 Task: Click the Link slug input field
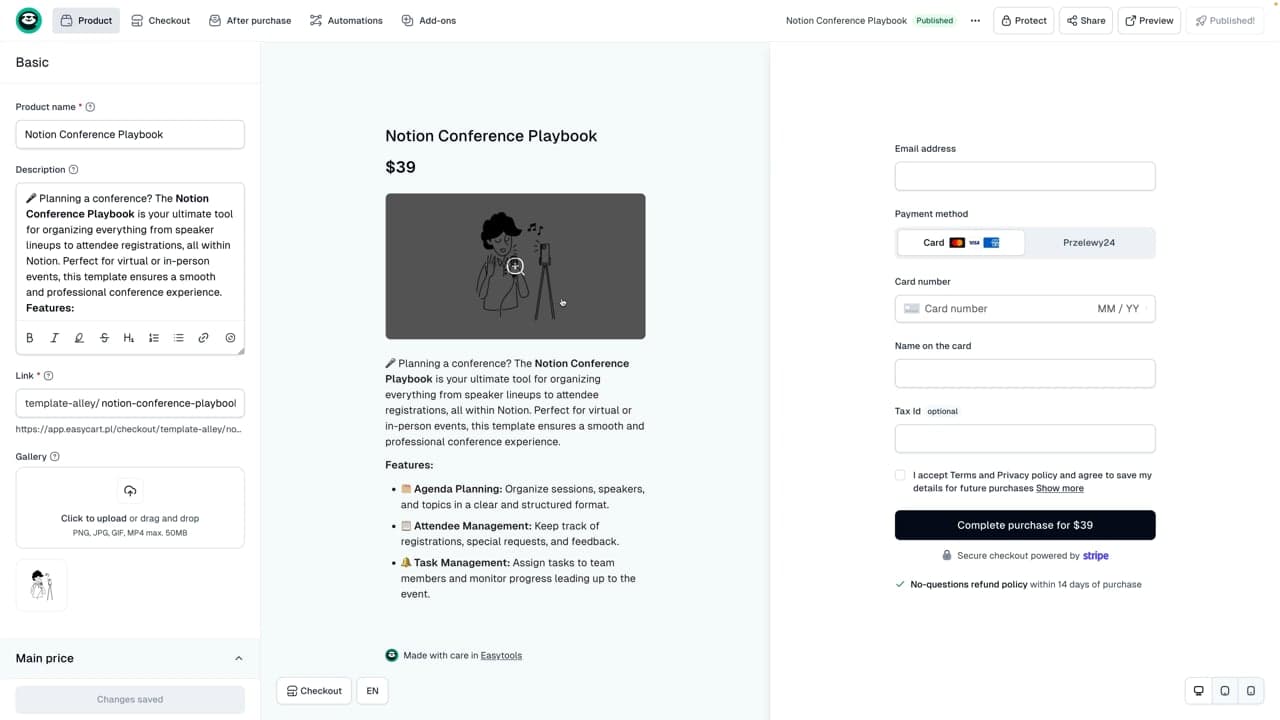tap(130, 403)
